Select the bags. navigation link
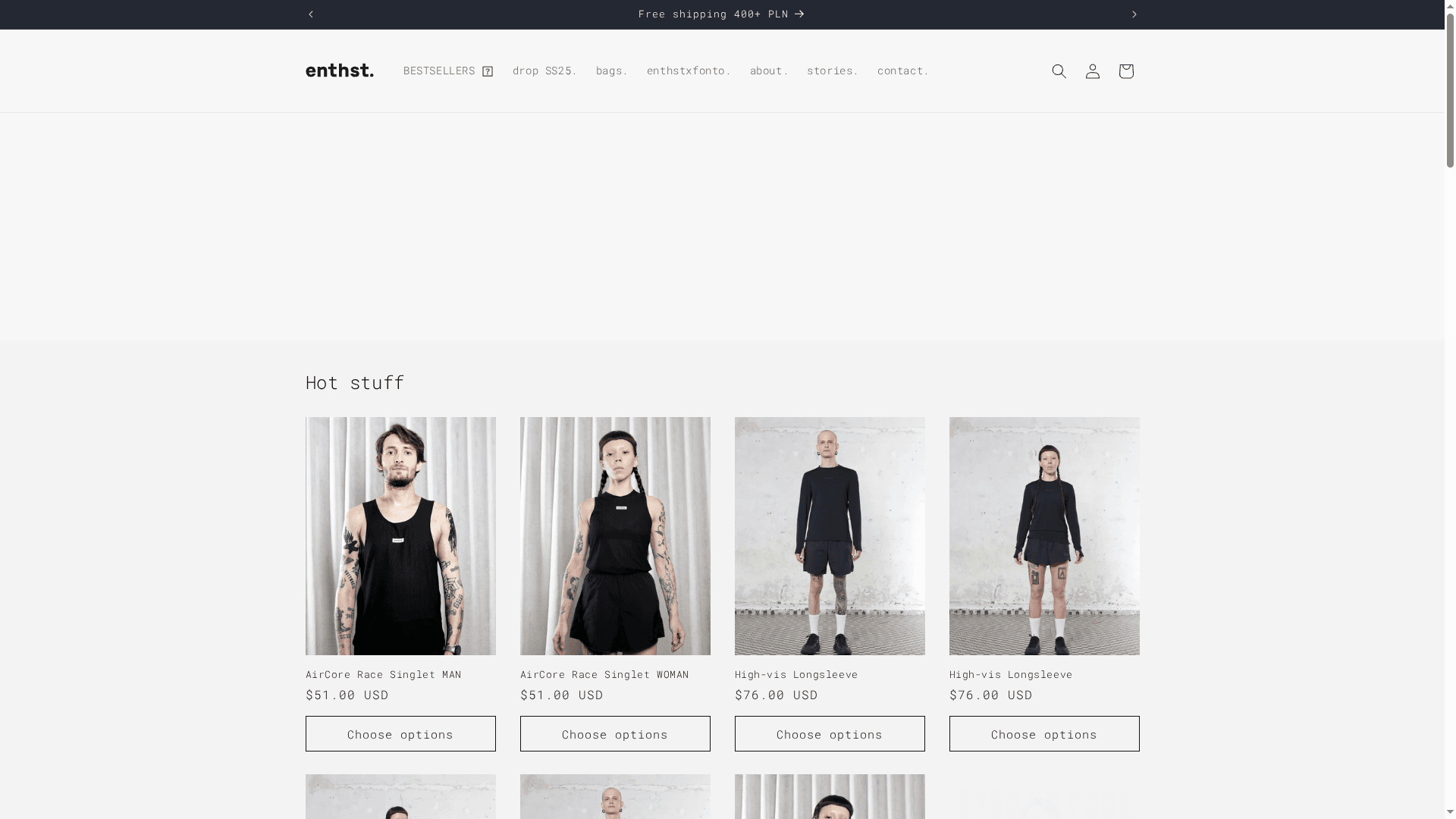Viewport: 1456px width, 819px height. tap(611, 71)
